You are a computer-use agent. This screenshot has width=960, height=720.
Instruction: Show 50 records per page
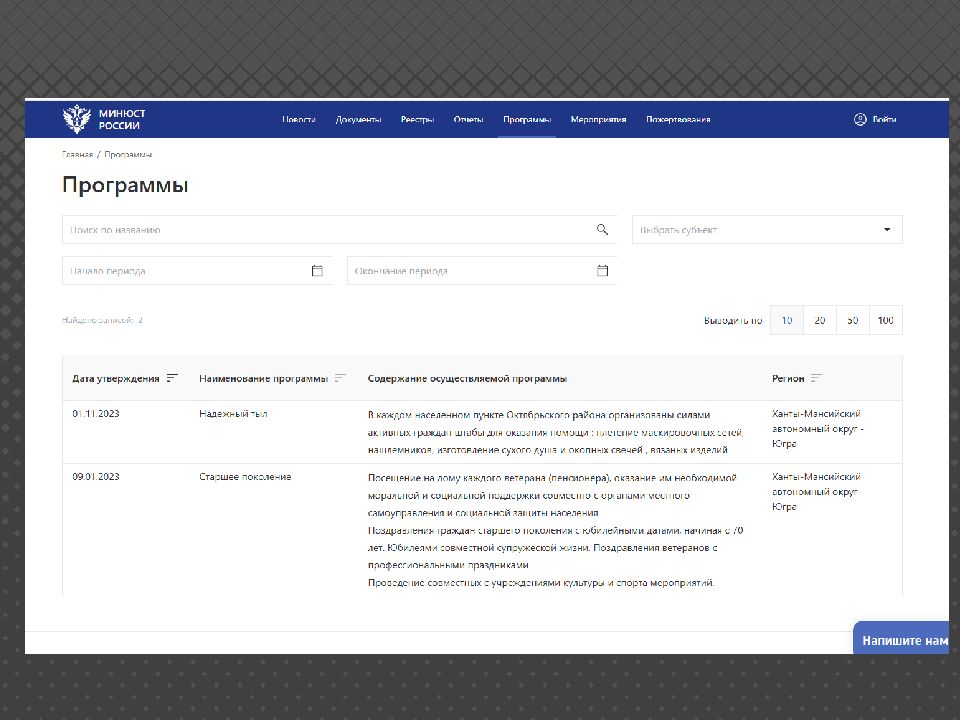pos(853,320)
